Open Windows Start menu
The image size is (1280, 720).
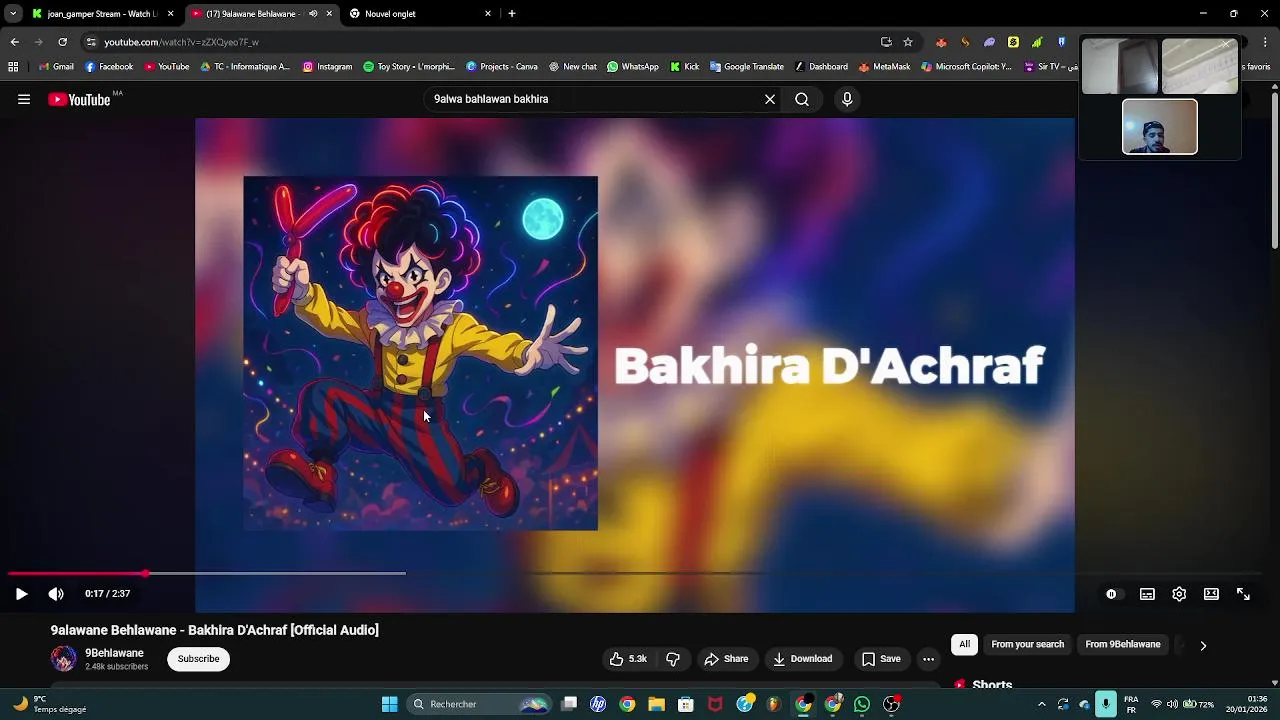[389, 704]
